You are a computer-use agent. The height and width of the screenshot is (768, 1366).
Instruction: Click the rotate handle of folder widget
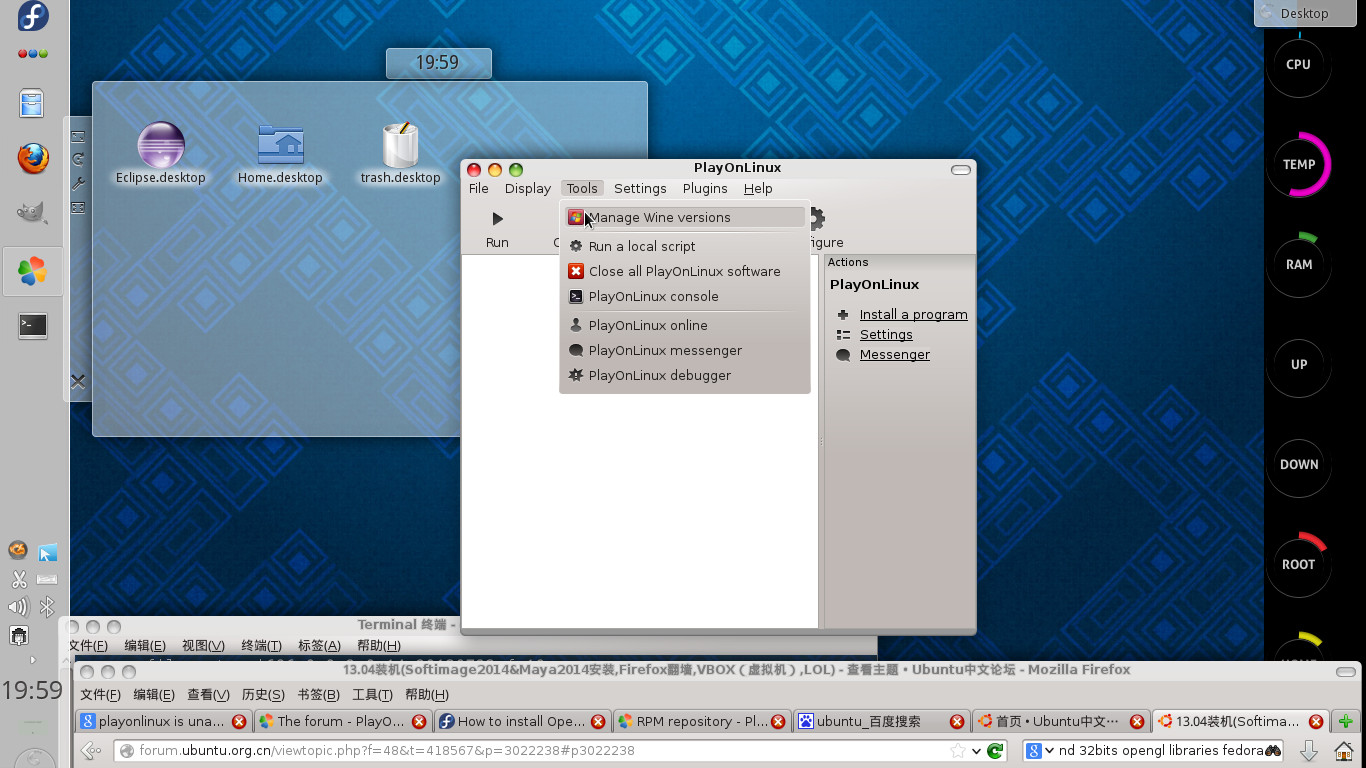point(78,159)
